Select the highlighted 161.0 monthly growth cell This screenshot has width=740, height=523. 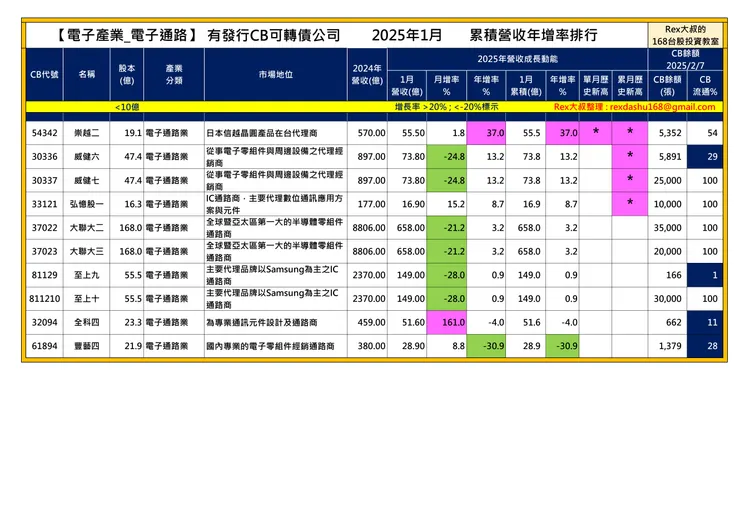446,322
